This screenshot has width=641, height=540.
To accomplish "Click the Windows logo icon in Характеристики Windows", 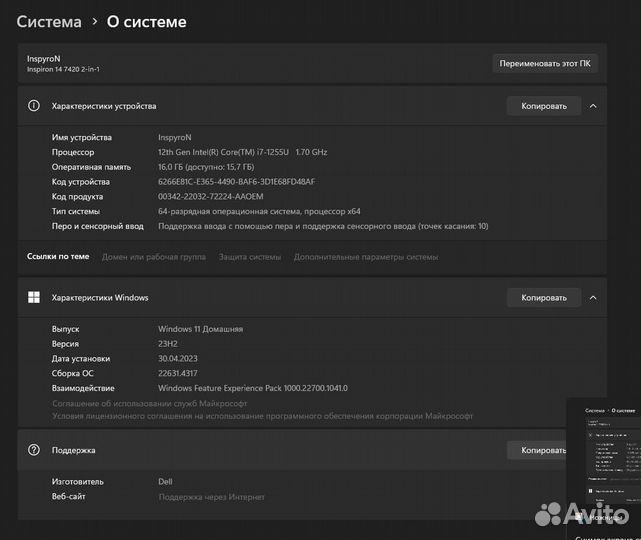I will 34,297.
